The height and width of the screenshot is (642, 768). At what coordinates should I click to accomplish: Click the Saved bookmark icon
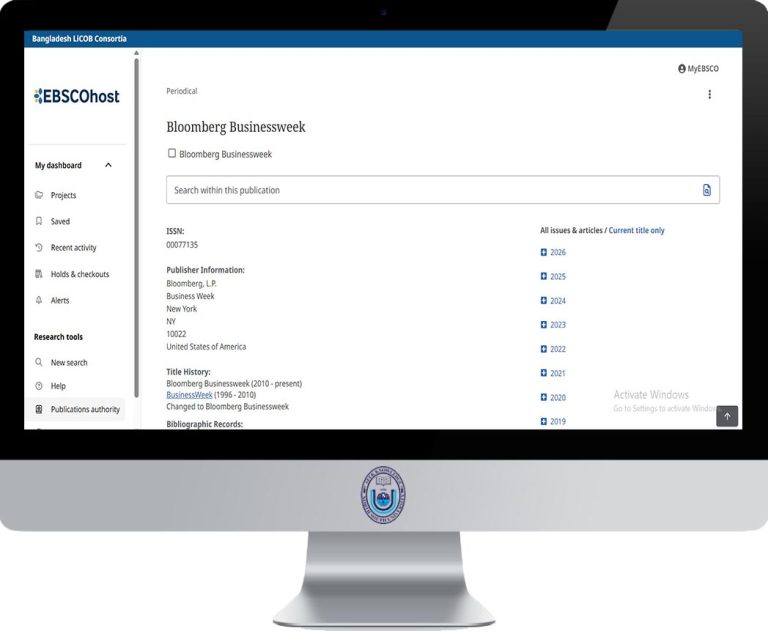39,221
